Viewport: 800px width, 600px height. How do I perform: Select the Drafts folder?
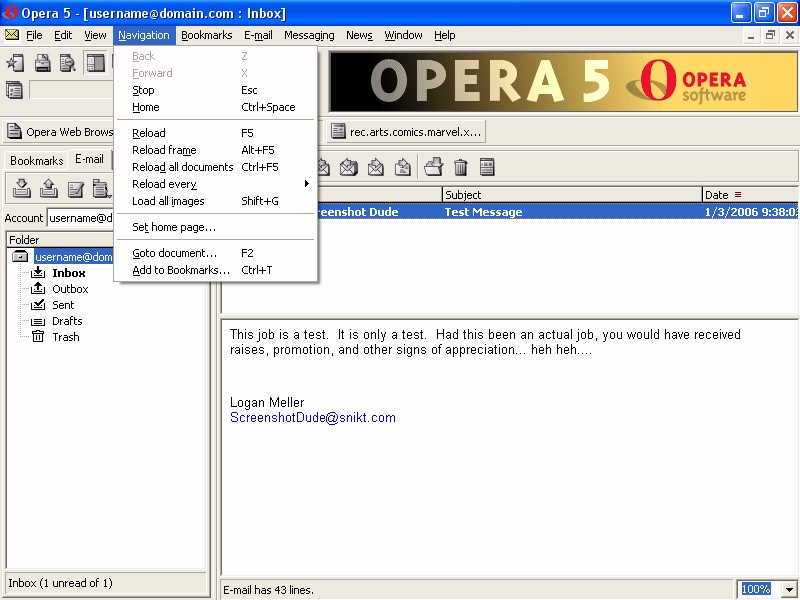pyautogui.click(x=67, y=321)
